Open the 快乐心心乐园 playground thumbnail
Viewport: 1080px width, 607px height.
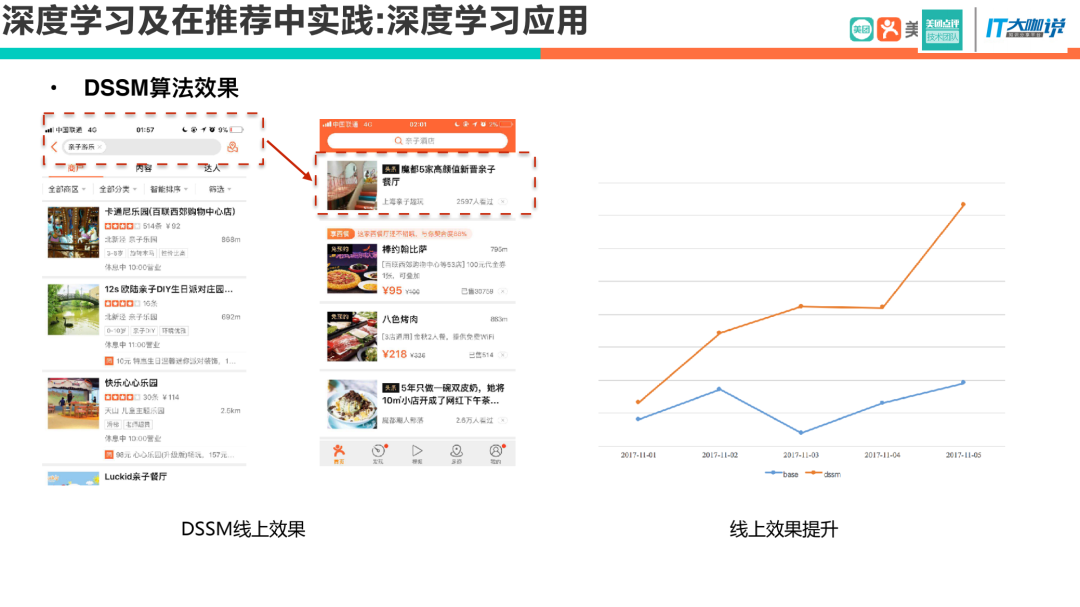point(73,403)
